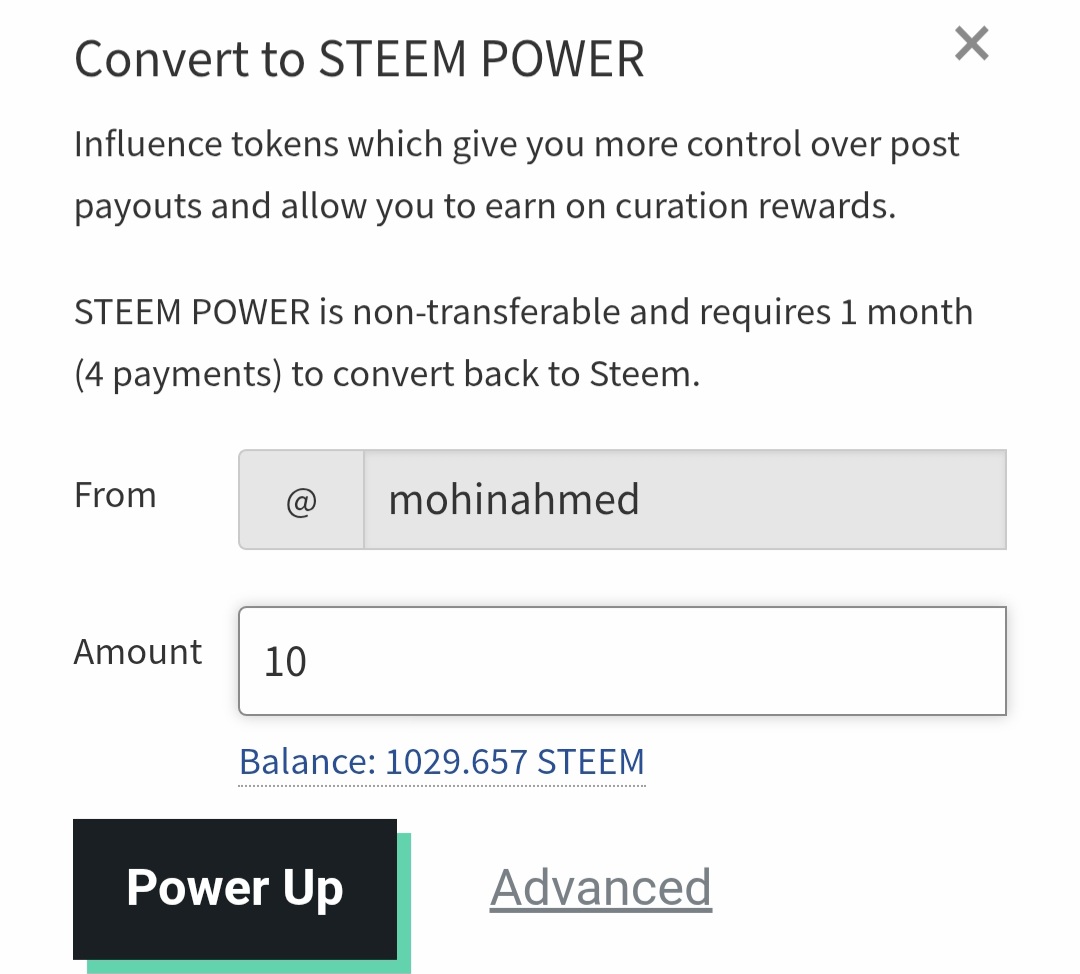Click the Power Up button

point(235,888)
